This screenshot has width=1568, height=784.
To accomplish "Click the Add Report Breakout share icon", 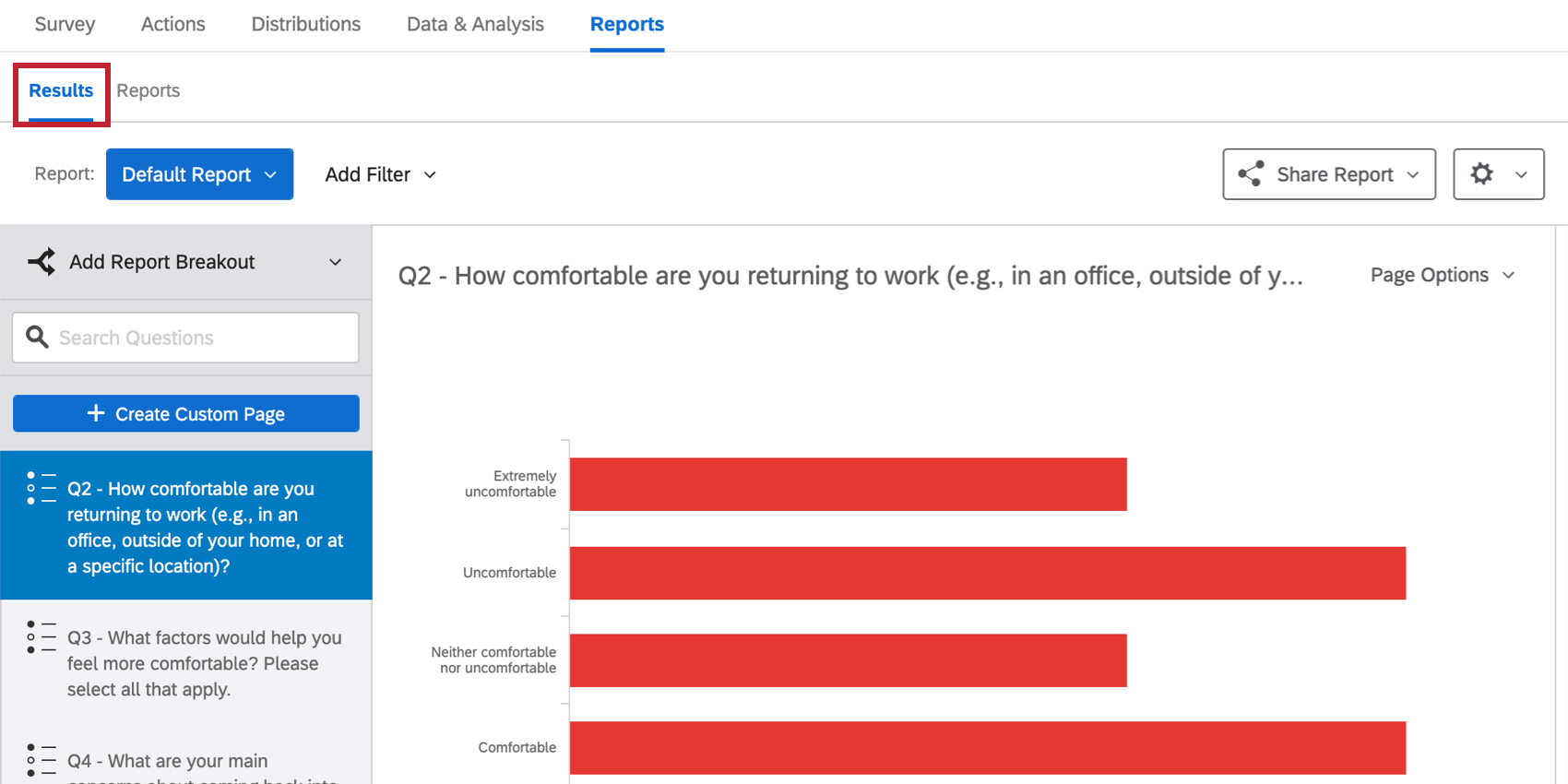I will click(42, 262).
